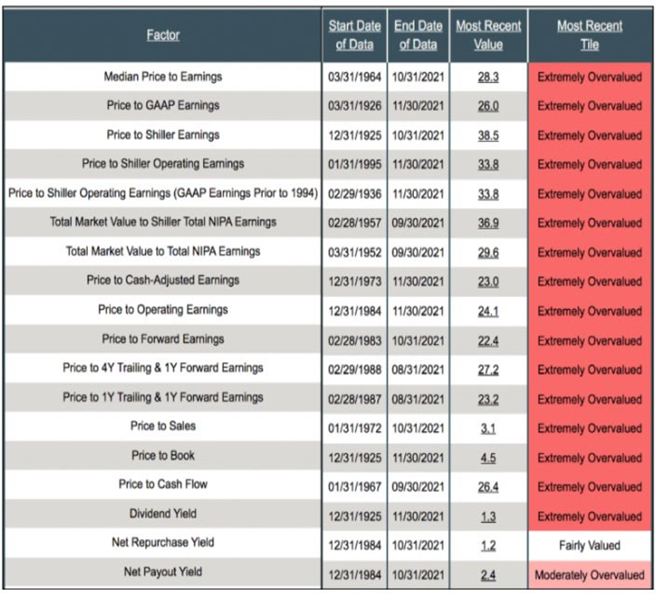Viewport: 656px width, 594px height.
Task: Click the start date 01/31/1995
Action: pyautogui.click(x=354, y=165)
